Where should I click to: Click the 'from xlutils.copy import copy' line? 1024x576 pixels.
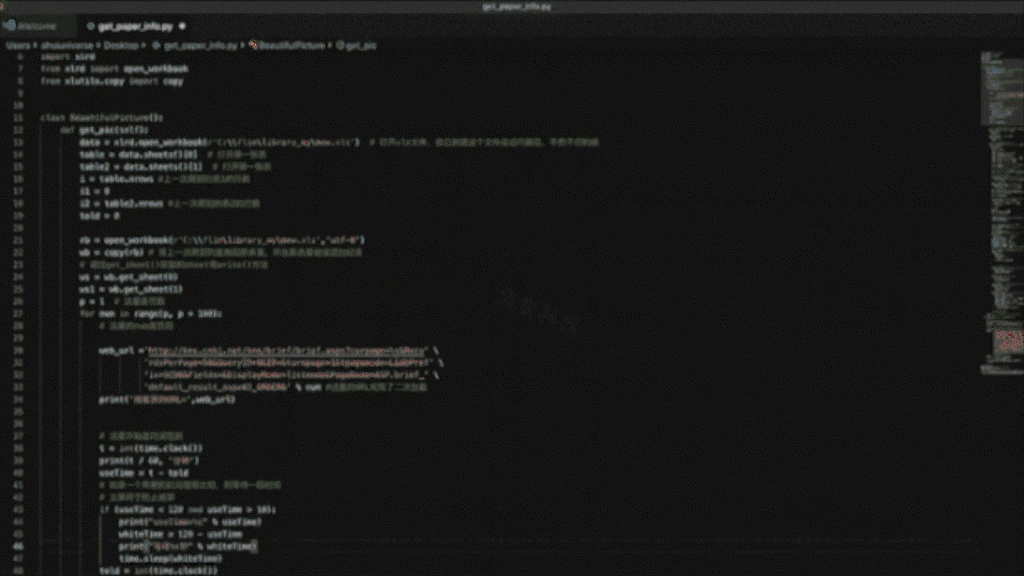[x=112, y=81]
